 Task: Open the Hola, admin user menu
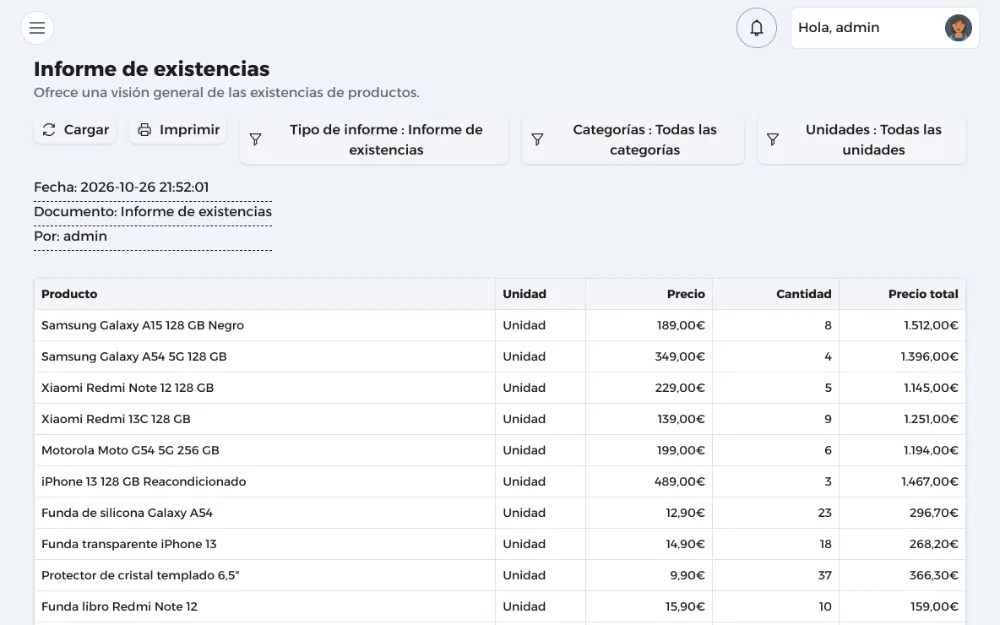click(x=885, y=28)
